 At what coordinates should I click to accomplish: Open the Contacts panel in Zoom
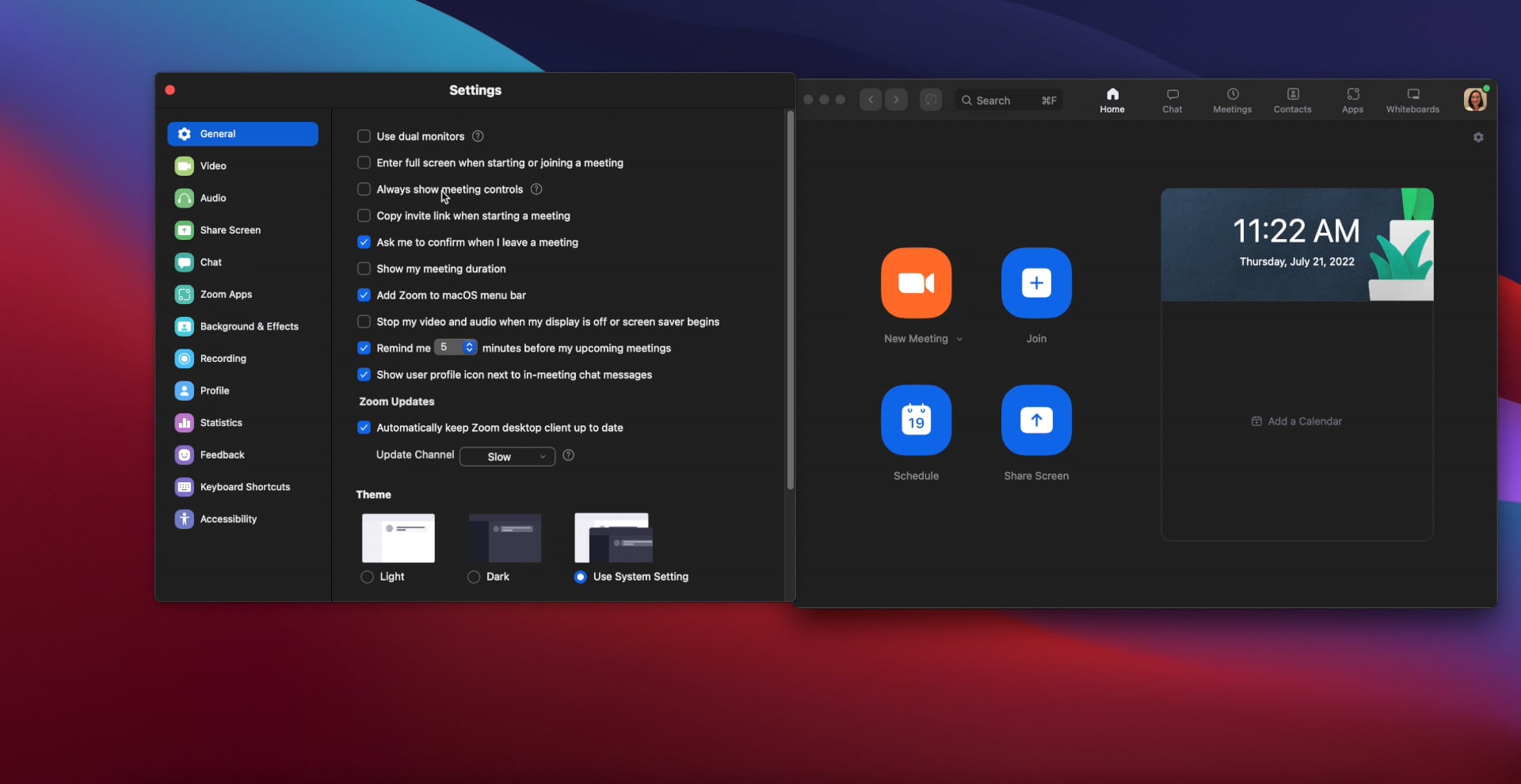pyautogui.click(x=1291, y=98)
